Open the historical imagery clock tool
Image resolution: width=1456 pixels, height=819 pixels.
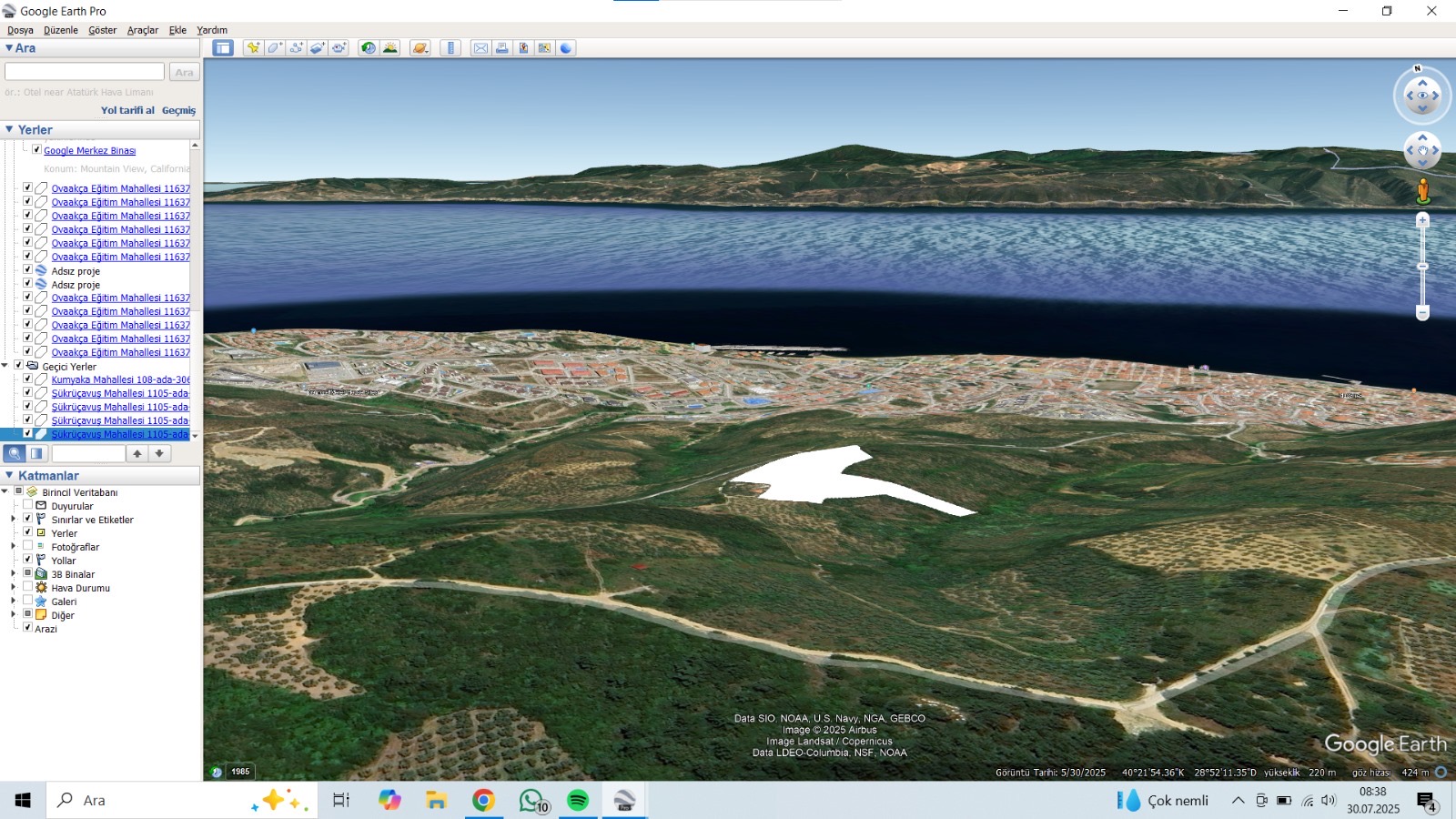tap(368, 48)
